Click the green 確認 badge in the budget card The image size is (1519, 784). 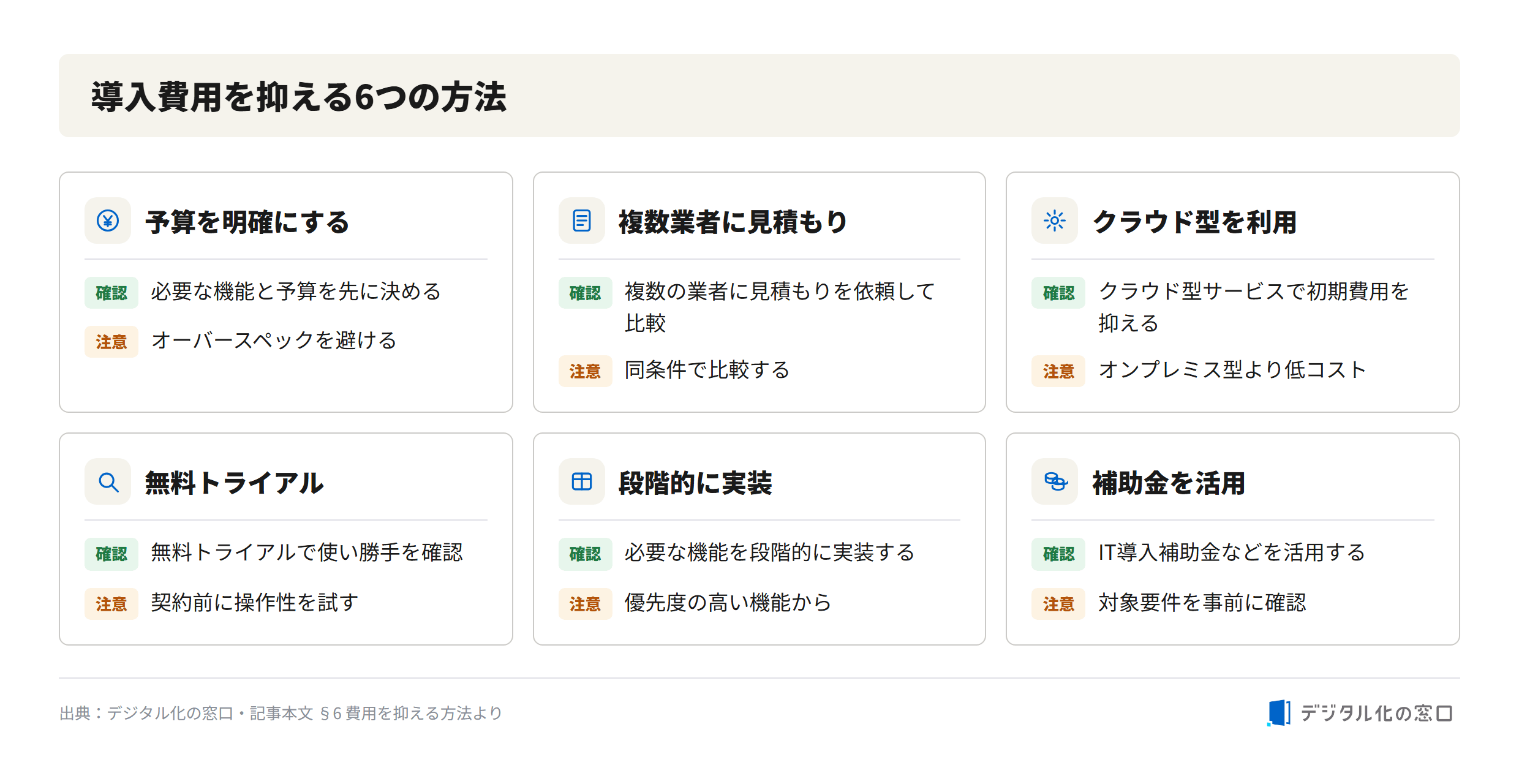tap(111, 293)
